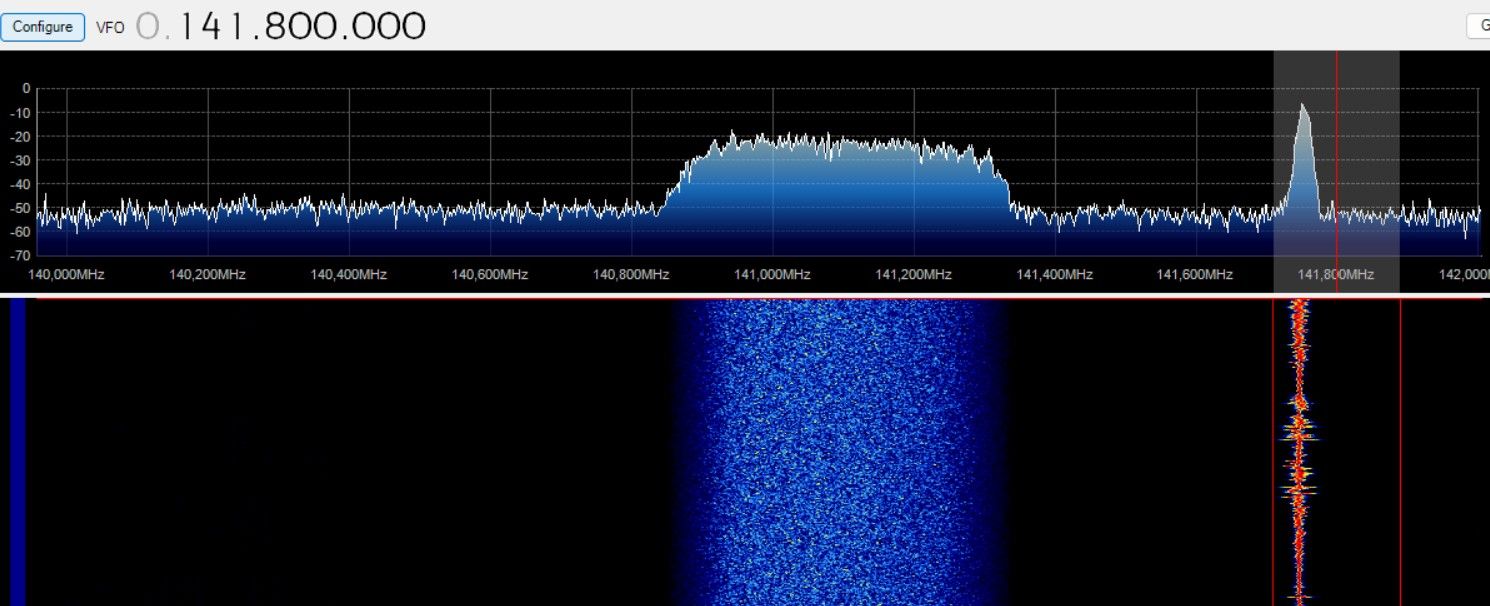This screenshot has height=606, width=1490.
Task: Click the 141,400MHz label on the frequency axis
Action: pos(1054,275)
